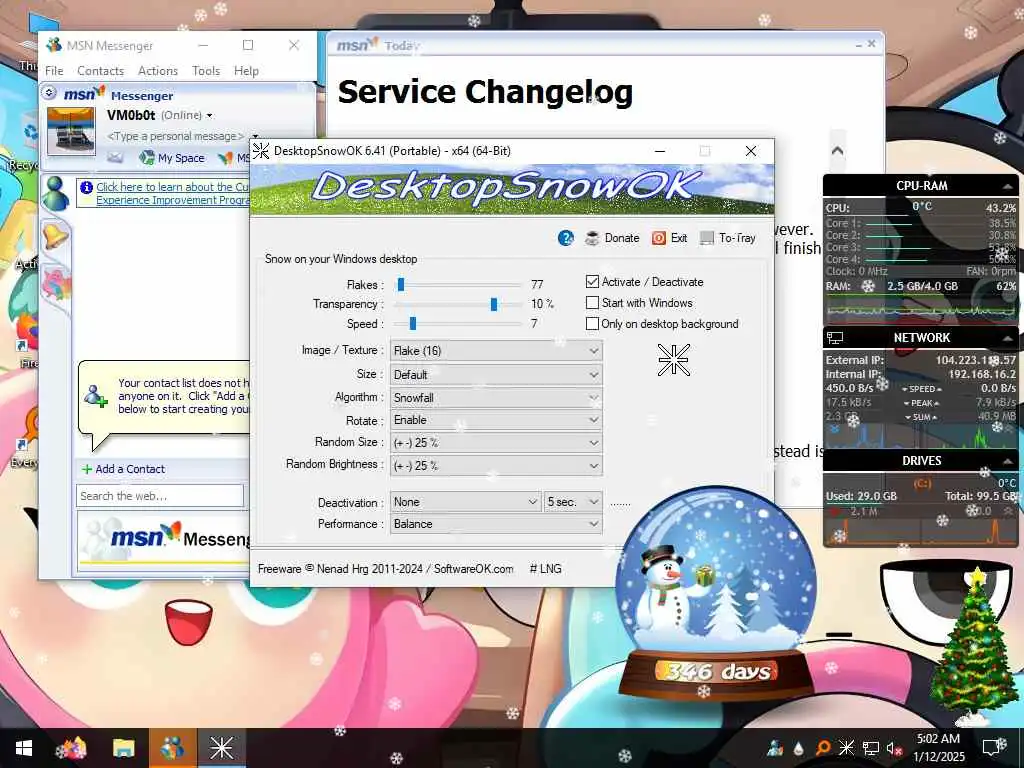Image resolution: width=1024 pixels, height=768 pixels.
Task: Click the MSN Messenger display picture
Action: 71,131
